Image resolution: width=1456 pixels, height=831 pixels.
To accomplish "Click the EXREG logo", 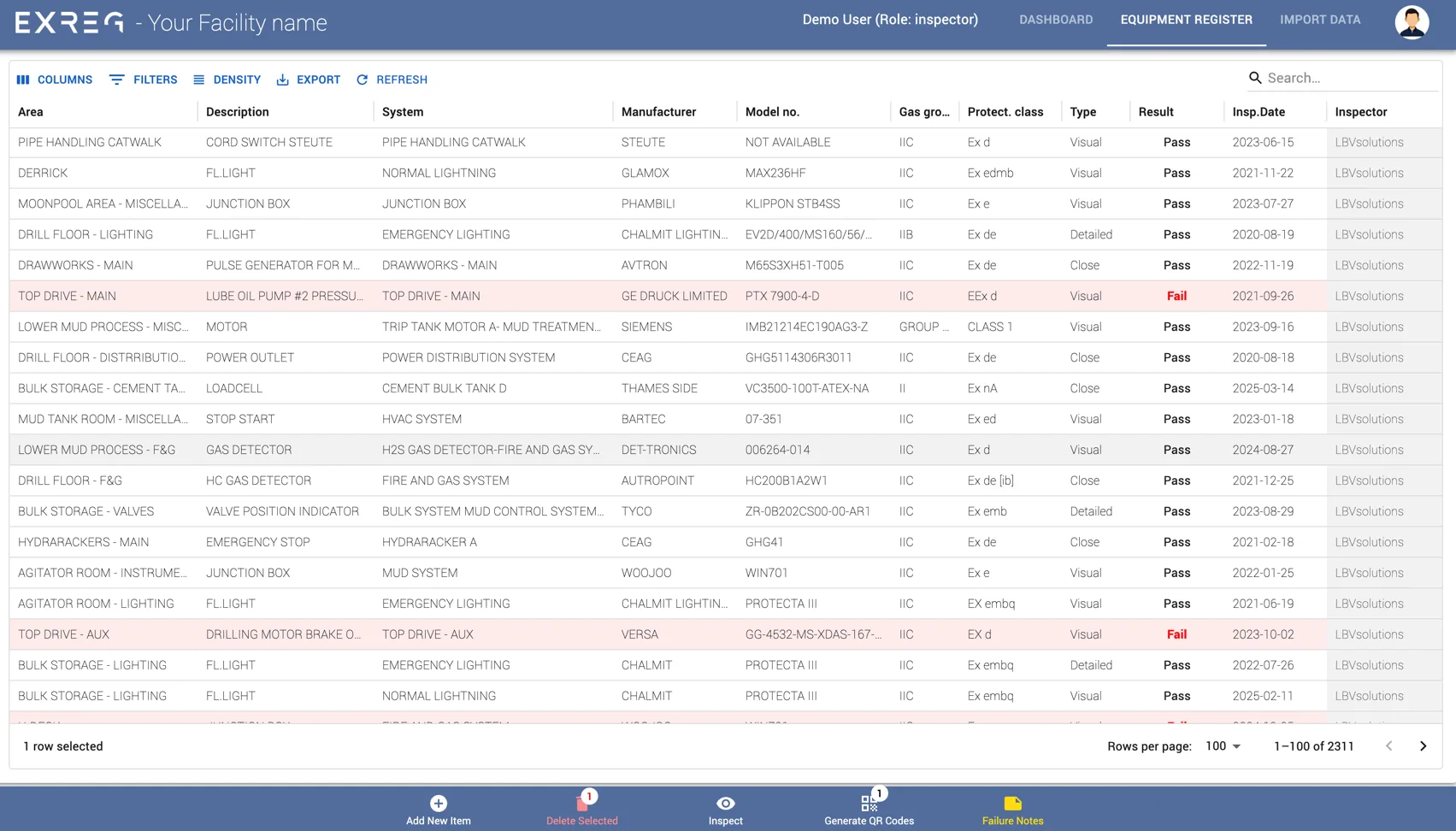I will pos(69,22).
